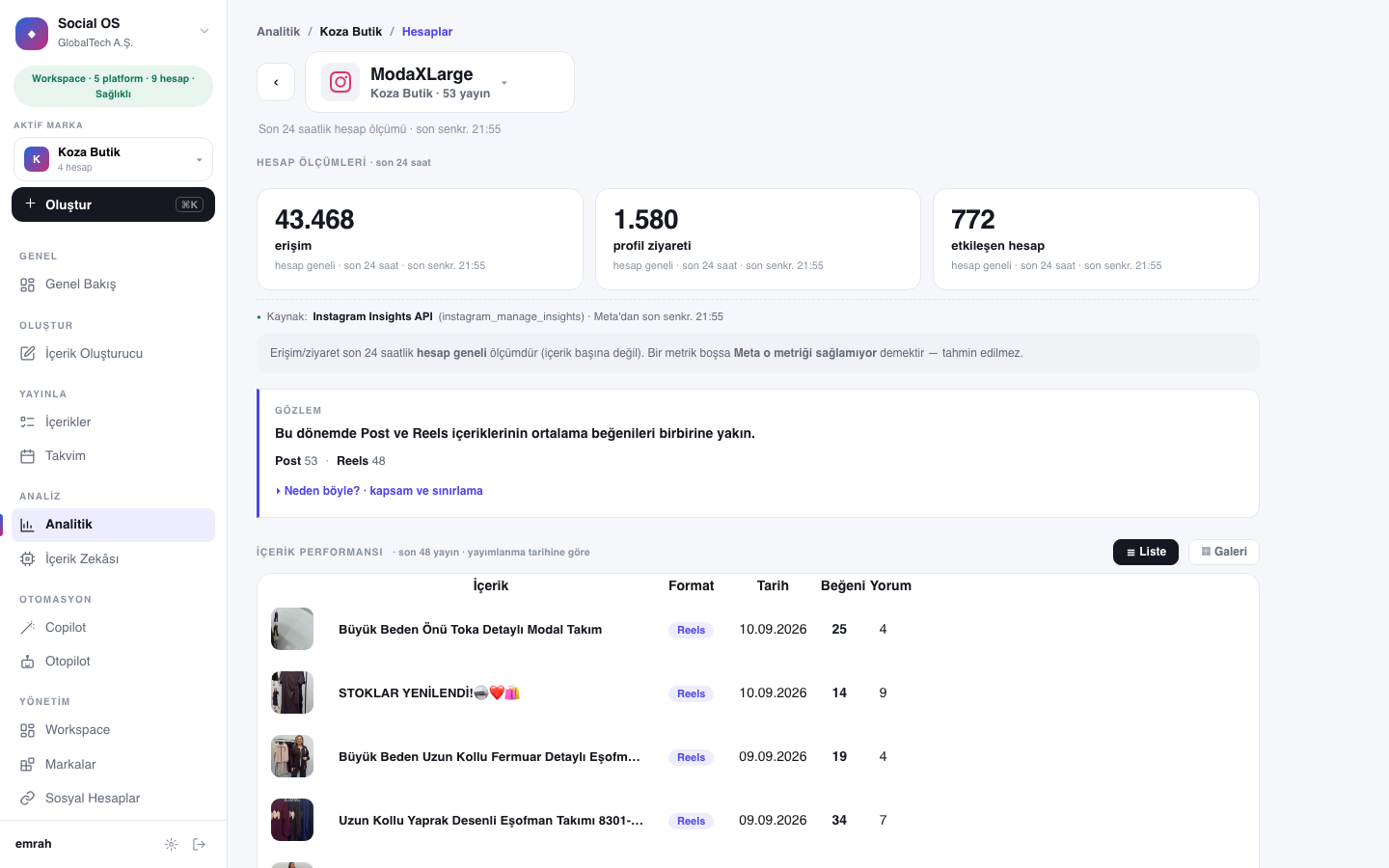This screenshot has width=1389, height=868.
Task: Switch to Galeri view
Action: click(x=1224, y=552)
